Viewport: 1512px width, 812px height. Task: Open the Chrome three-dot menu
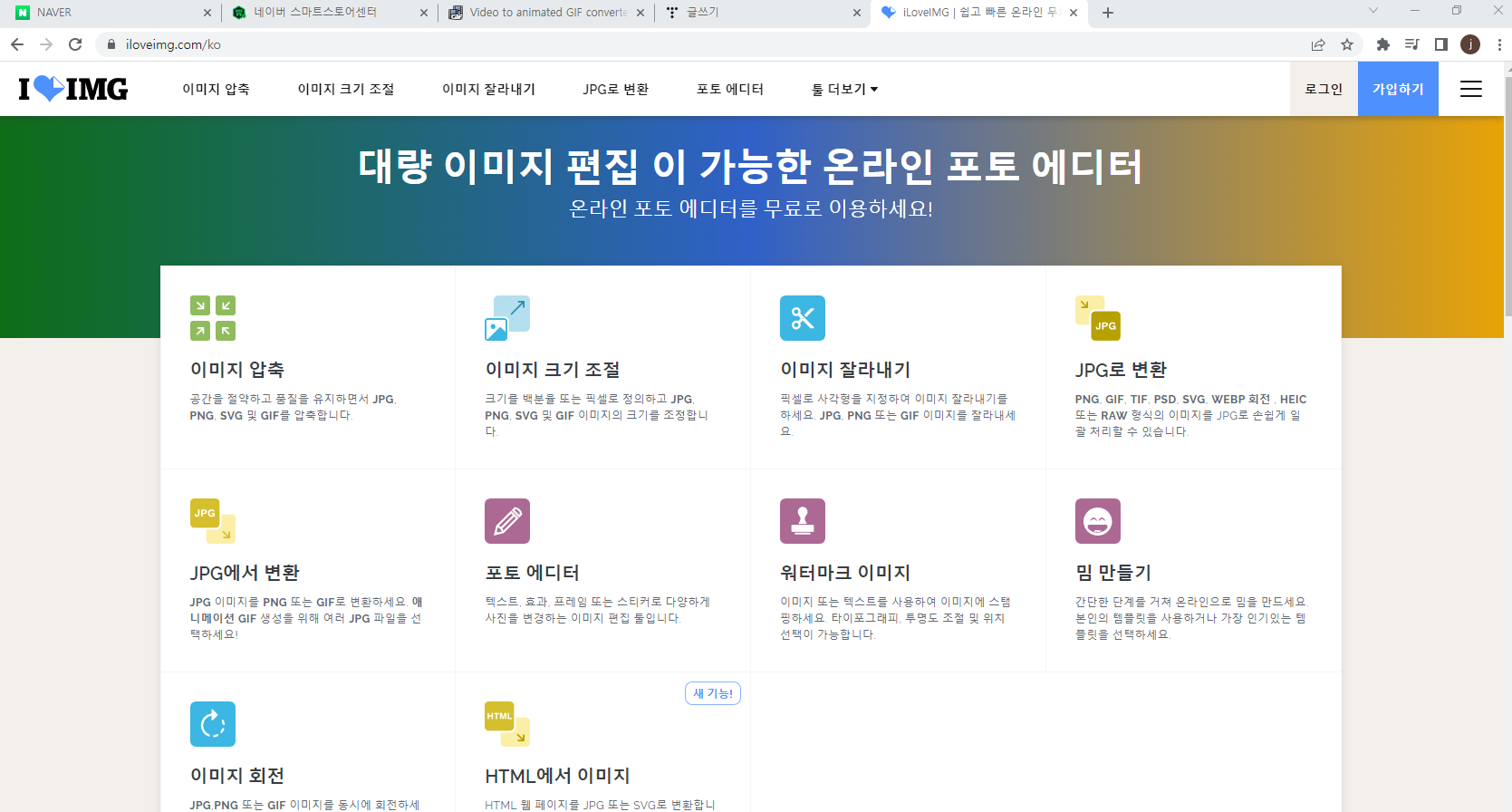point(1499,44)
